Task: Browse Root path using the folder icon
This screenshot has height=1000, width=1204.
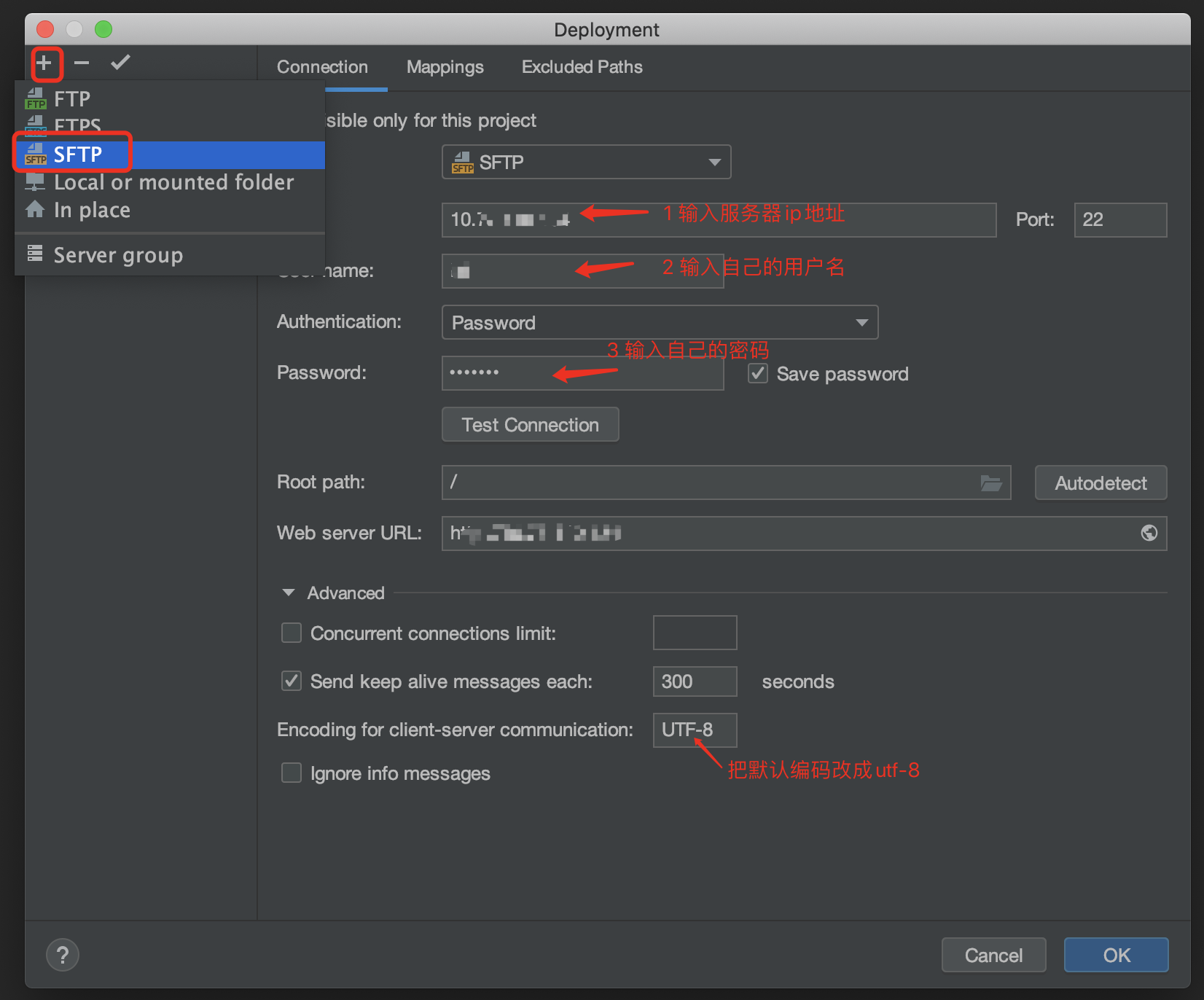Action: click(x=992, y=483)
